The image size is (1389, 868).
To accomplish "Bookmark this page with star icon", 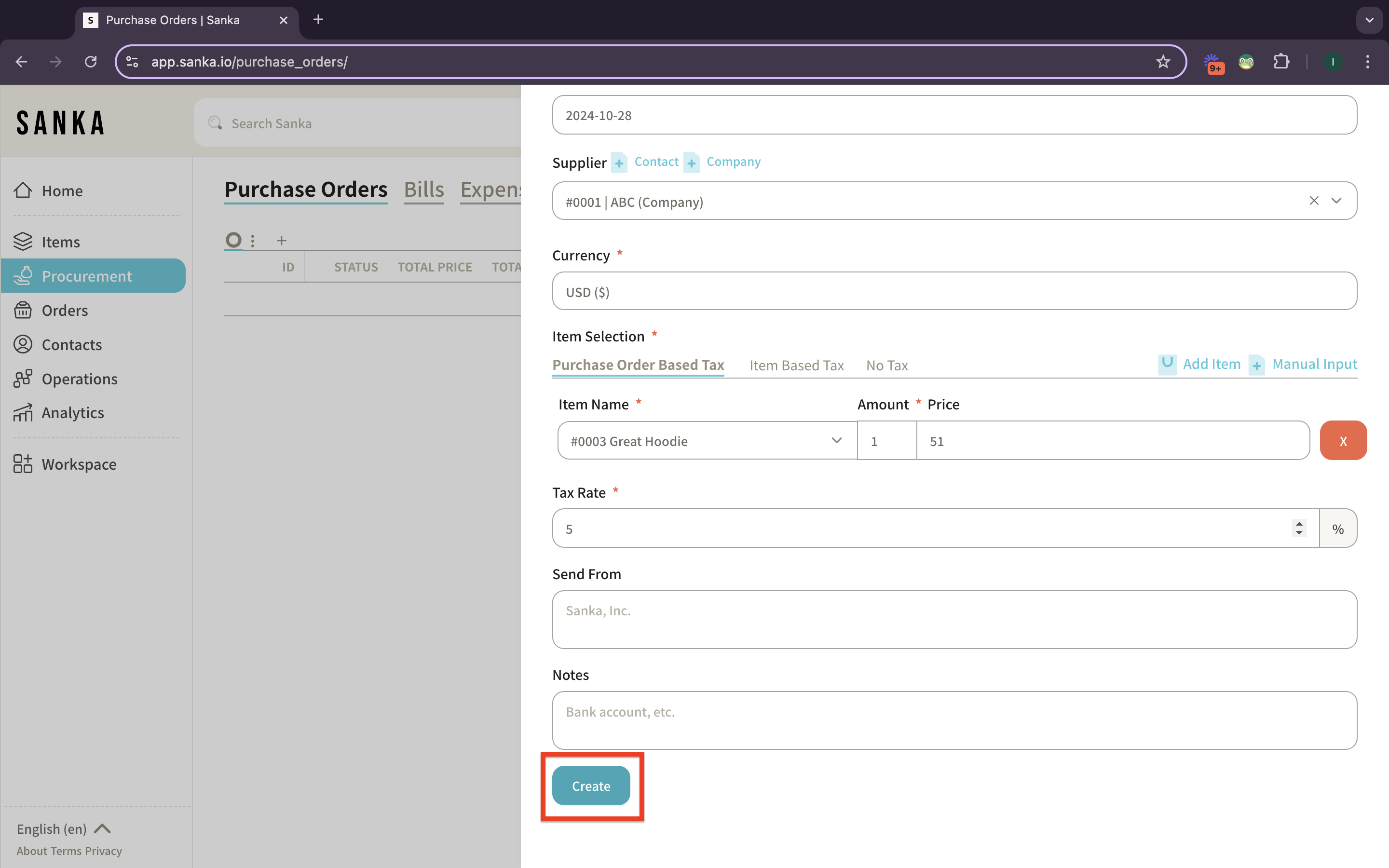I will coord(1162,61).
